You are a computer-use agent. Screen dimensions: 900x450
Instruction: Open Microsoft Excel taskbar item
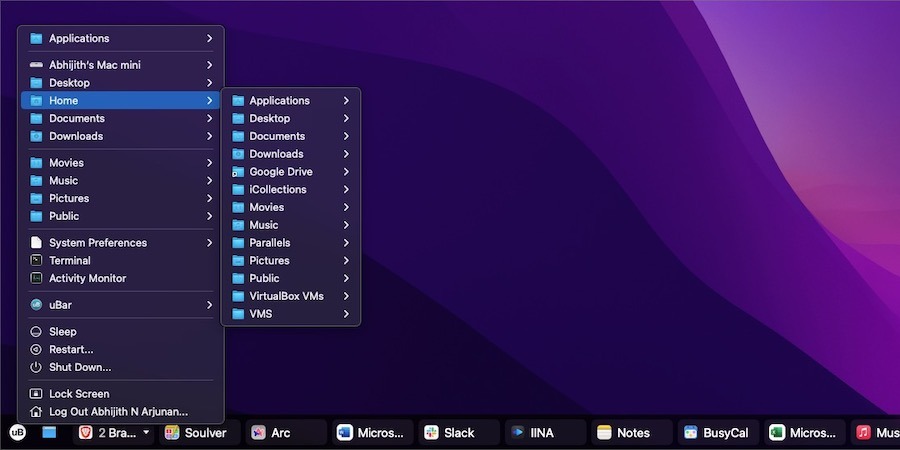[805, 433]
